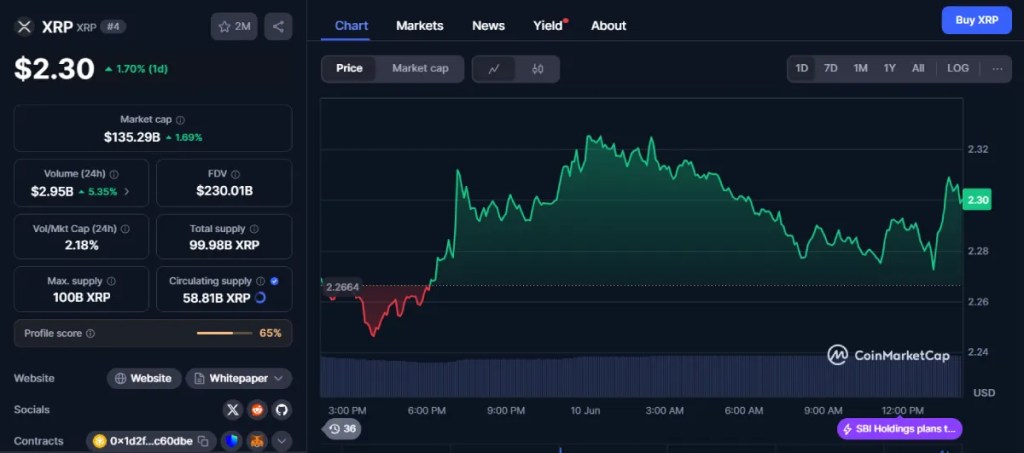Open the XRP Website link
The height and width of the screenshot is (453, 1024).
click(144, 378)
